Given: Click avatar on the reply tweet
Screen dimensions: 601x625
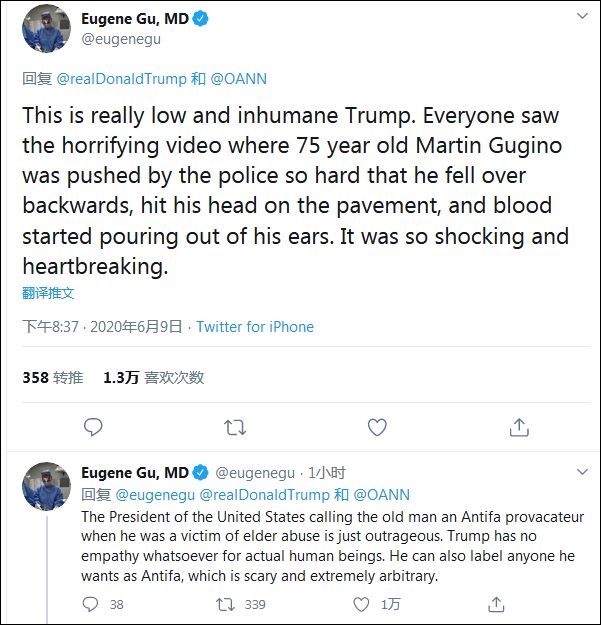Looking at the screenshot, I should click(x=47, y=486).
